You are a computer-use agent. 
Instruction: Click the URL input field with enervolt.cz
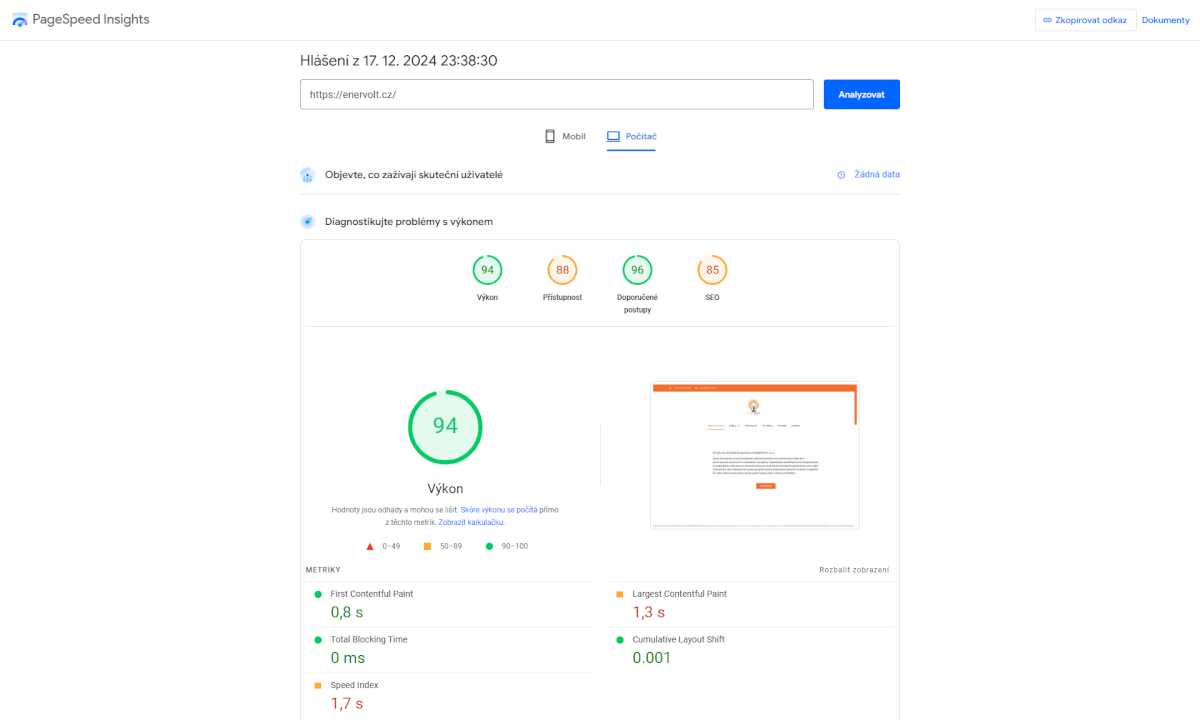point(556,94)
